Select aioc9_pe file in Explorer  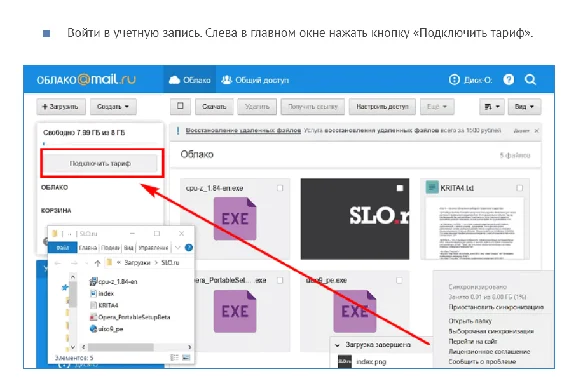click(x=106, y=328)
